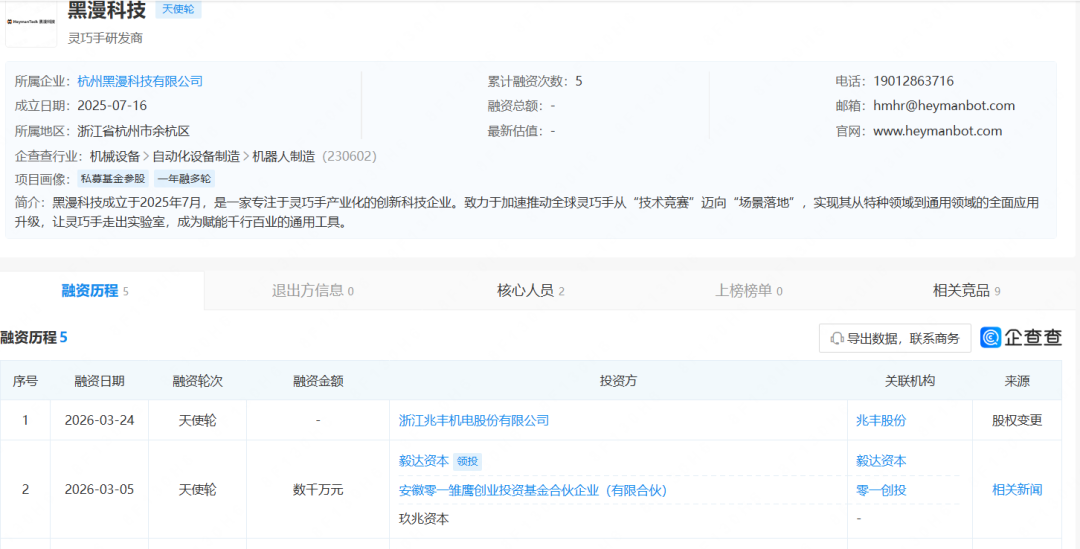Image resolution: width=1080 pixels, height=549 pixels.
Task: Click 融资金额 column header
Action: (x=318, y=381)
